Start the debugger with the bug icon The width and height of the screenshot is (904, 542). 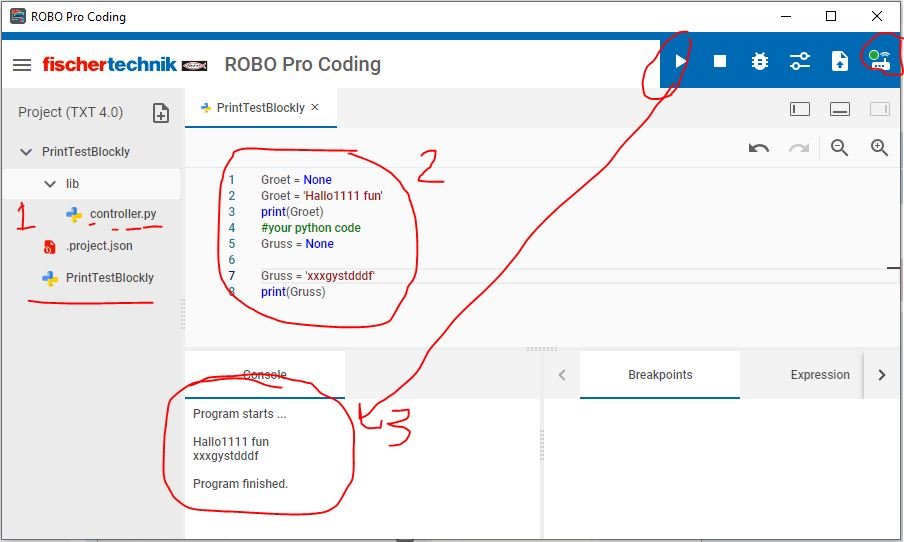(x=760, y=62)
